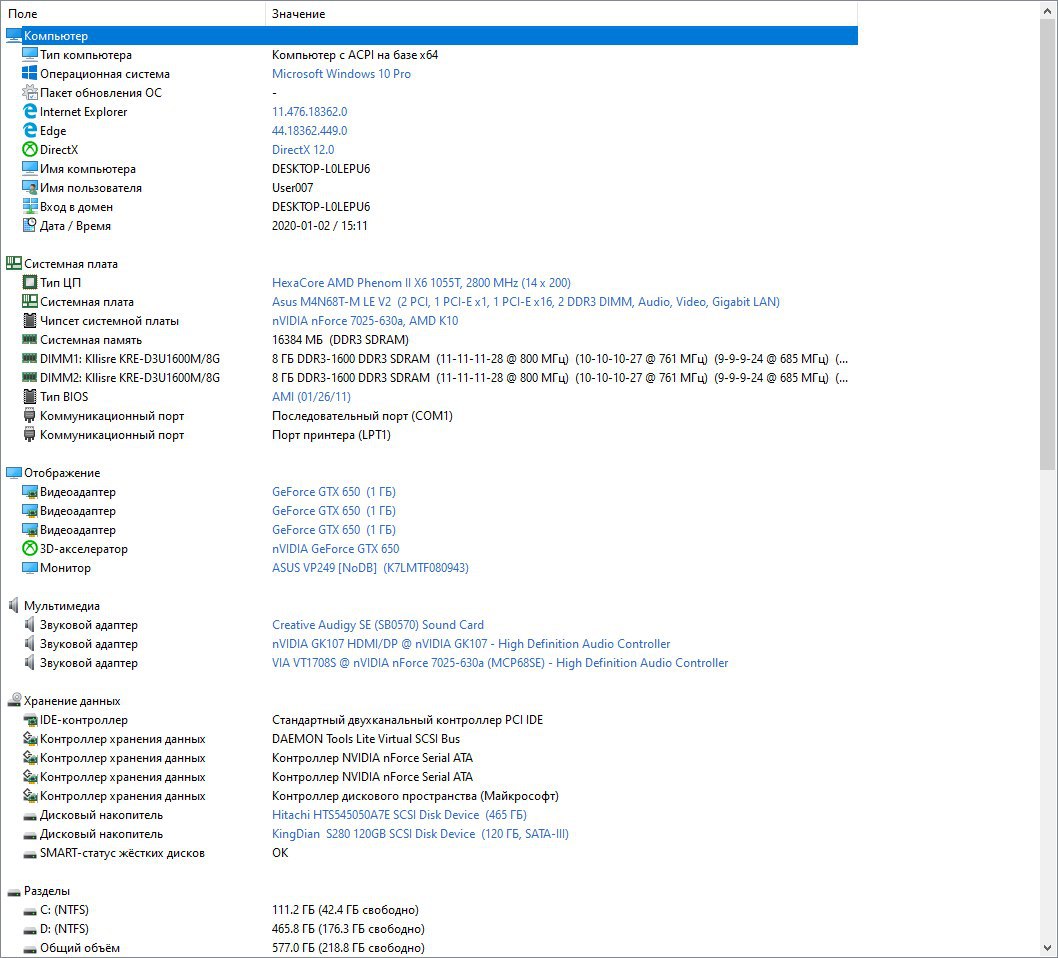Click the Порт принтера (LPT1) value
1058x958 pixels.
pos(331,434)
